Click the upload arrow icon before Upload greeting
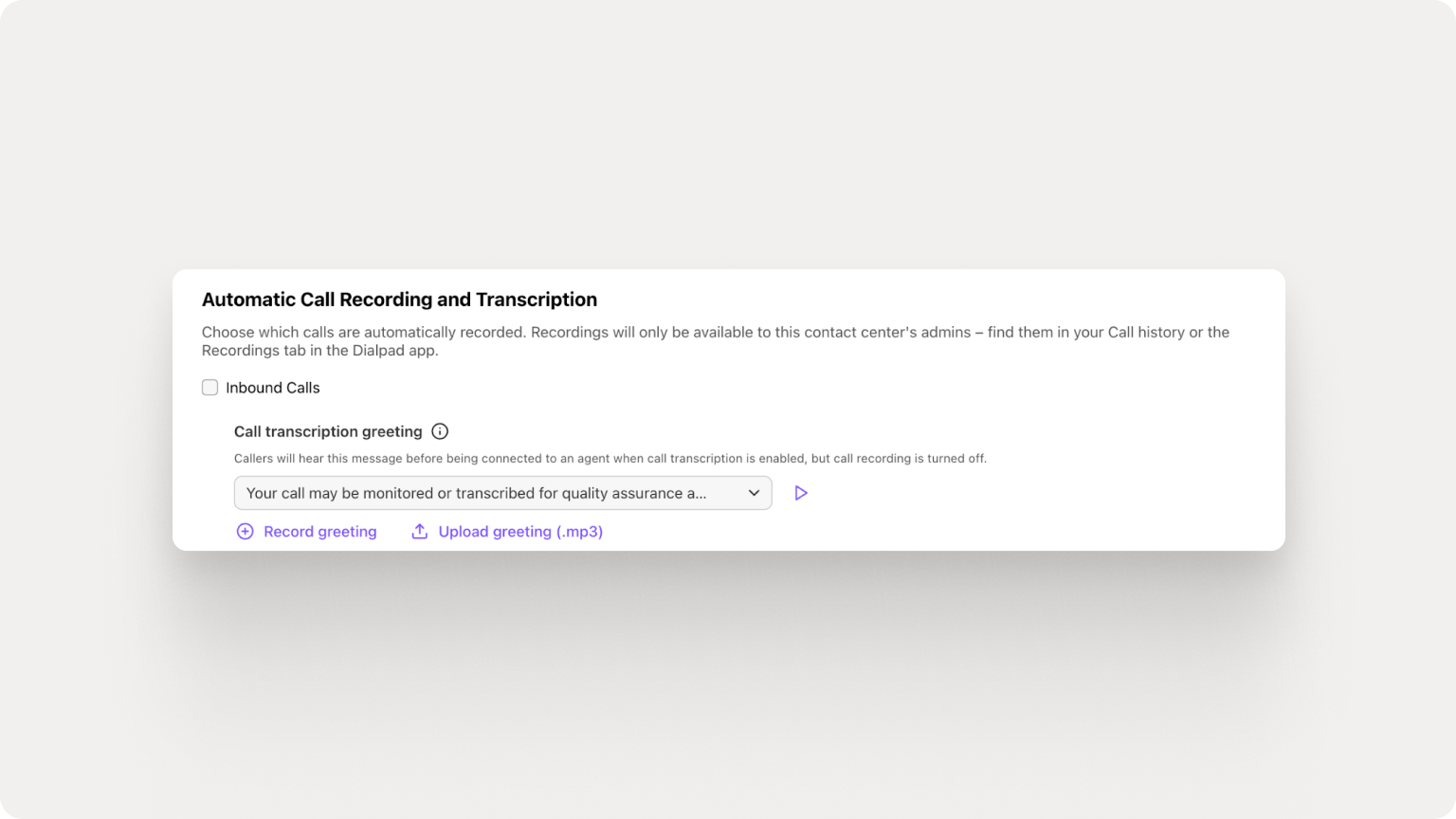The height and width of the screenshot is (819, 1456). [420, 532]
